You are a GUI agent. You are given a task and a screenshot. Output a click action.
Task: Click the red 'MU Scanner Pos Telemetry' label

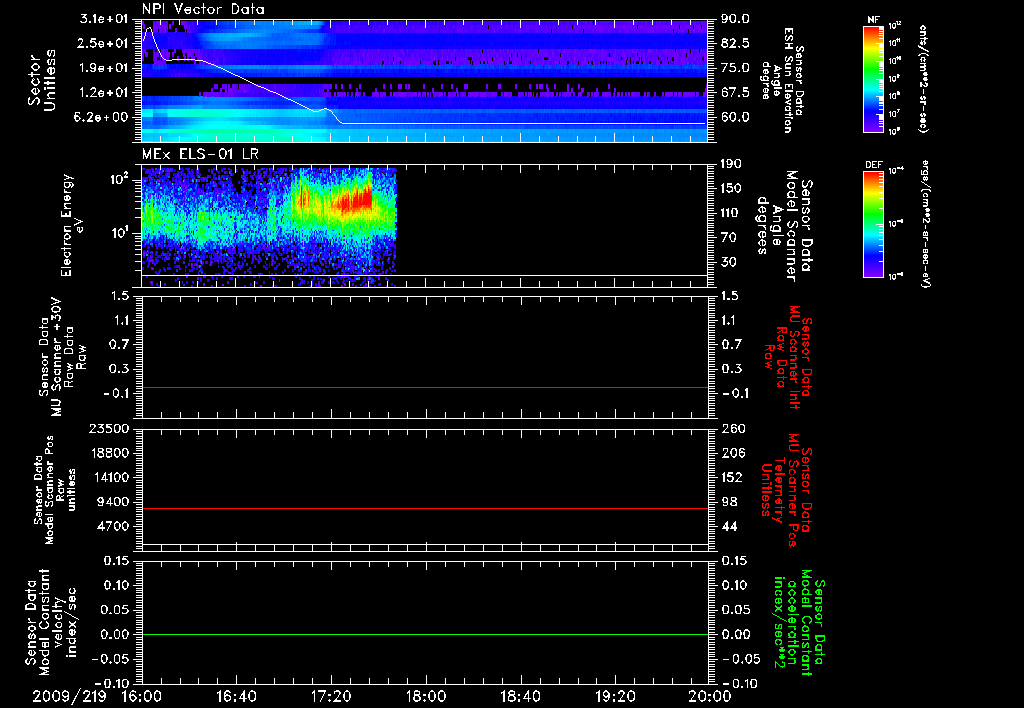point(786,490)
